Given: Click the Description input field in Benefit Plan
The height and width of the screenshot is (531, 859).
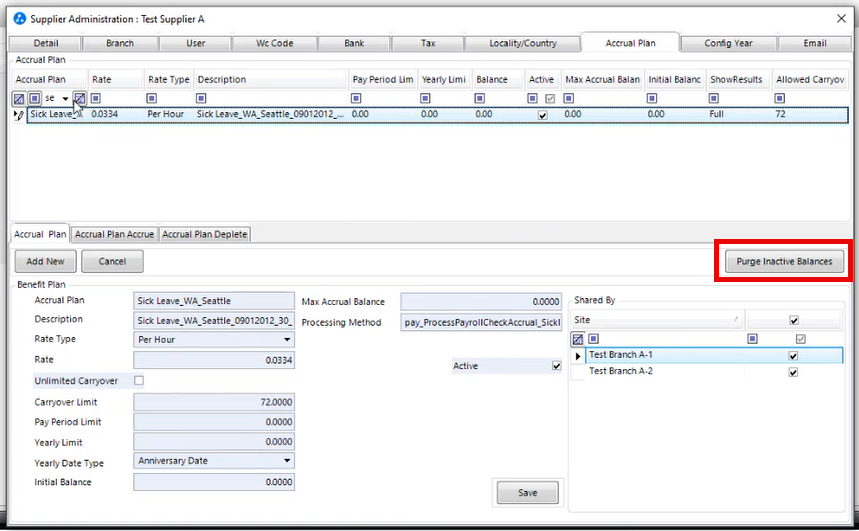Looking at the screenshot, I should pos(214,321).
